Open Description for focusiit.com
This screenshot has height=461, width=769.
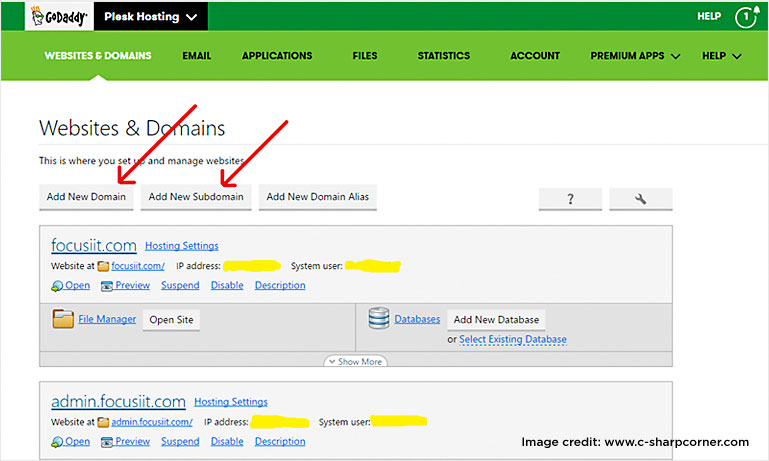(280, 285)
